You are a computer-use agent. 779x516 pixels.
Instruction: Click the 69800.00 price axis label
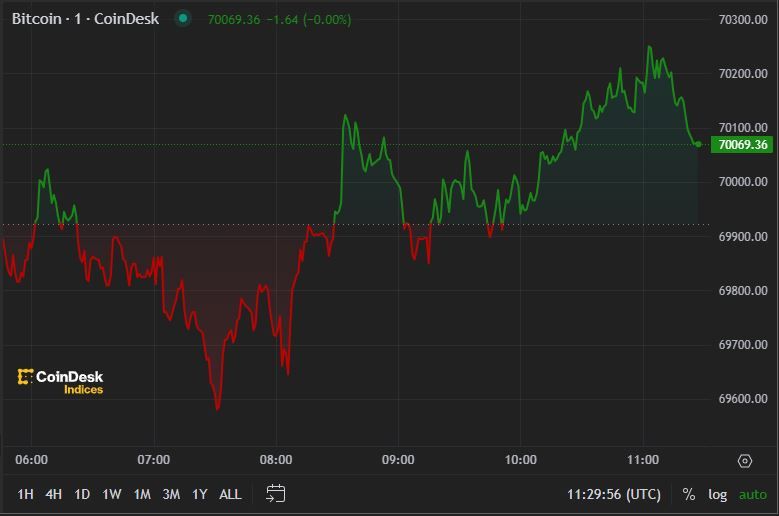[x=743, y=291]
